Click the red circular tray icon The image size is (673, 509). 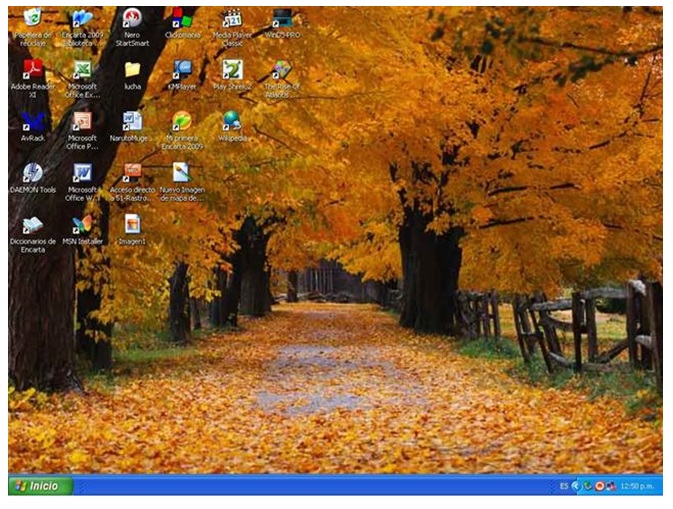point(599,486)
